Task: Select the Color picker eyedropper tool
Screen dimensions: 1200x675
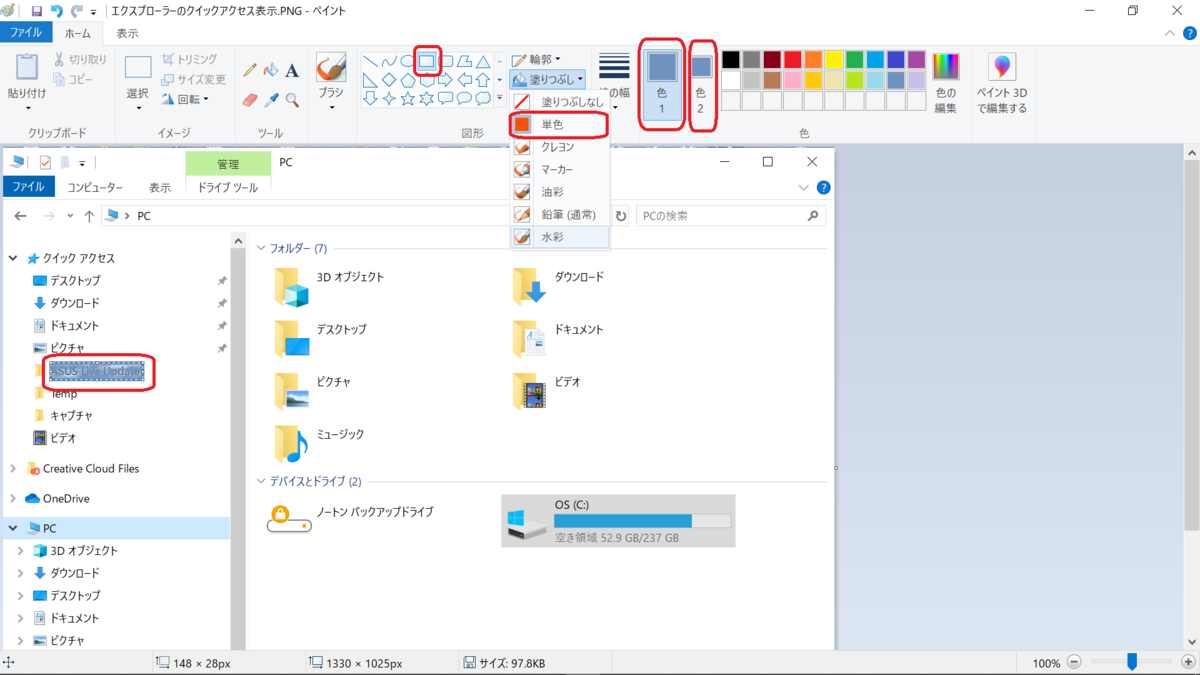Action: coord(270,98)
